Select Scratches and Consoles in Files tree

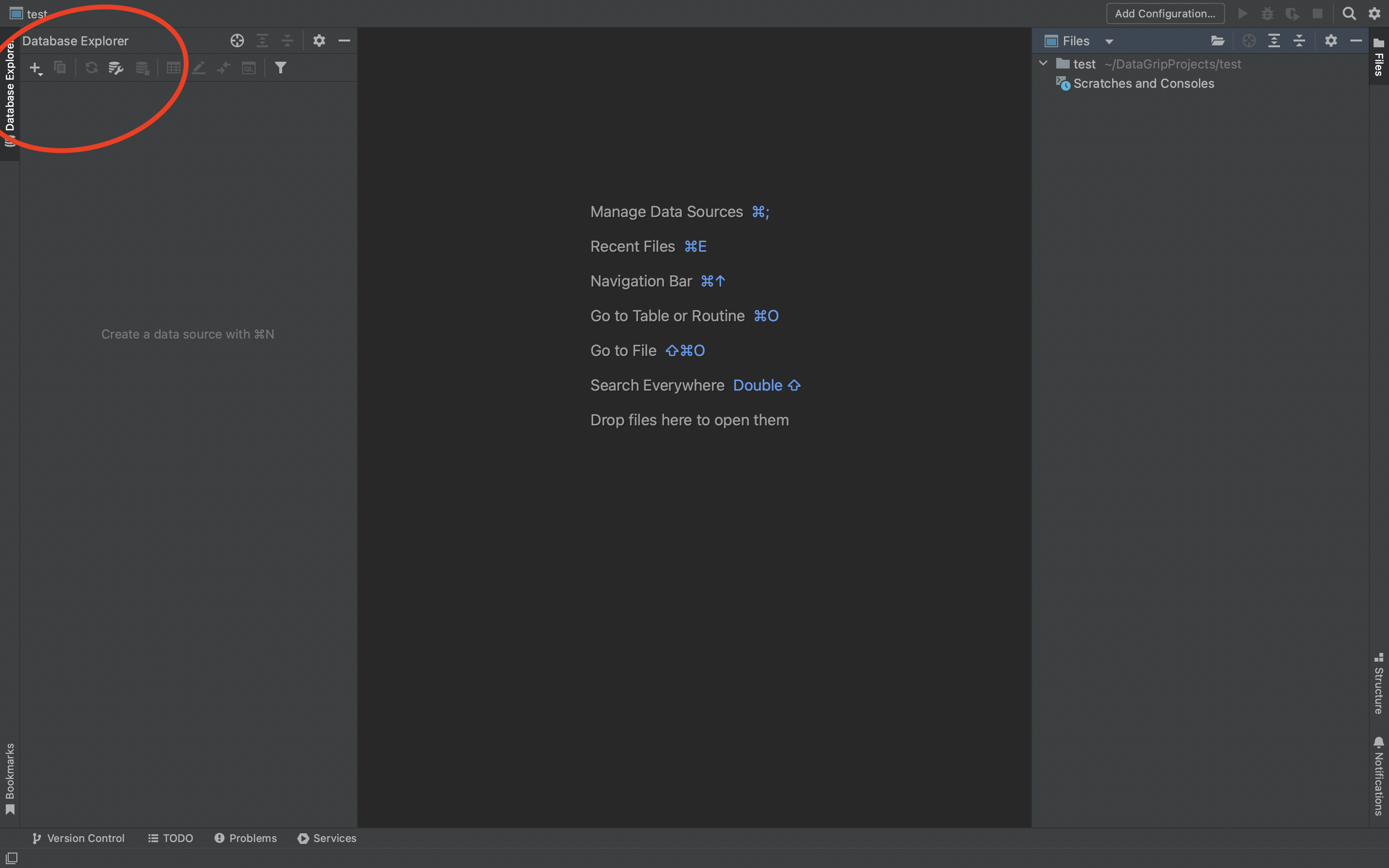1144,83
